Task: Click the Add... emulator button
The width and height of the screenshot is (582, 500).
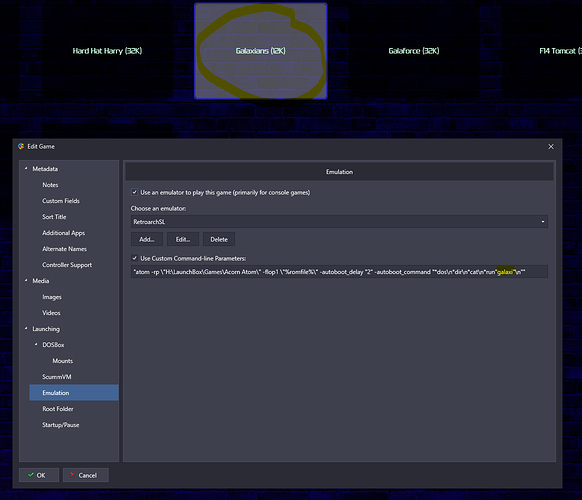Action: [147, 239]
